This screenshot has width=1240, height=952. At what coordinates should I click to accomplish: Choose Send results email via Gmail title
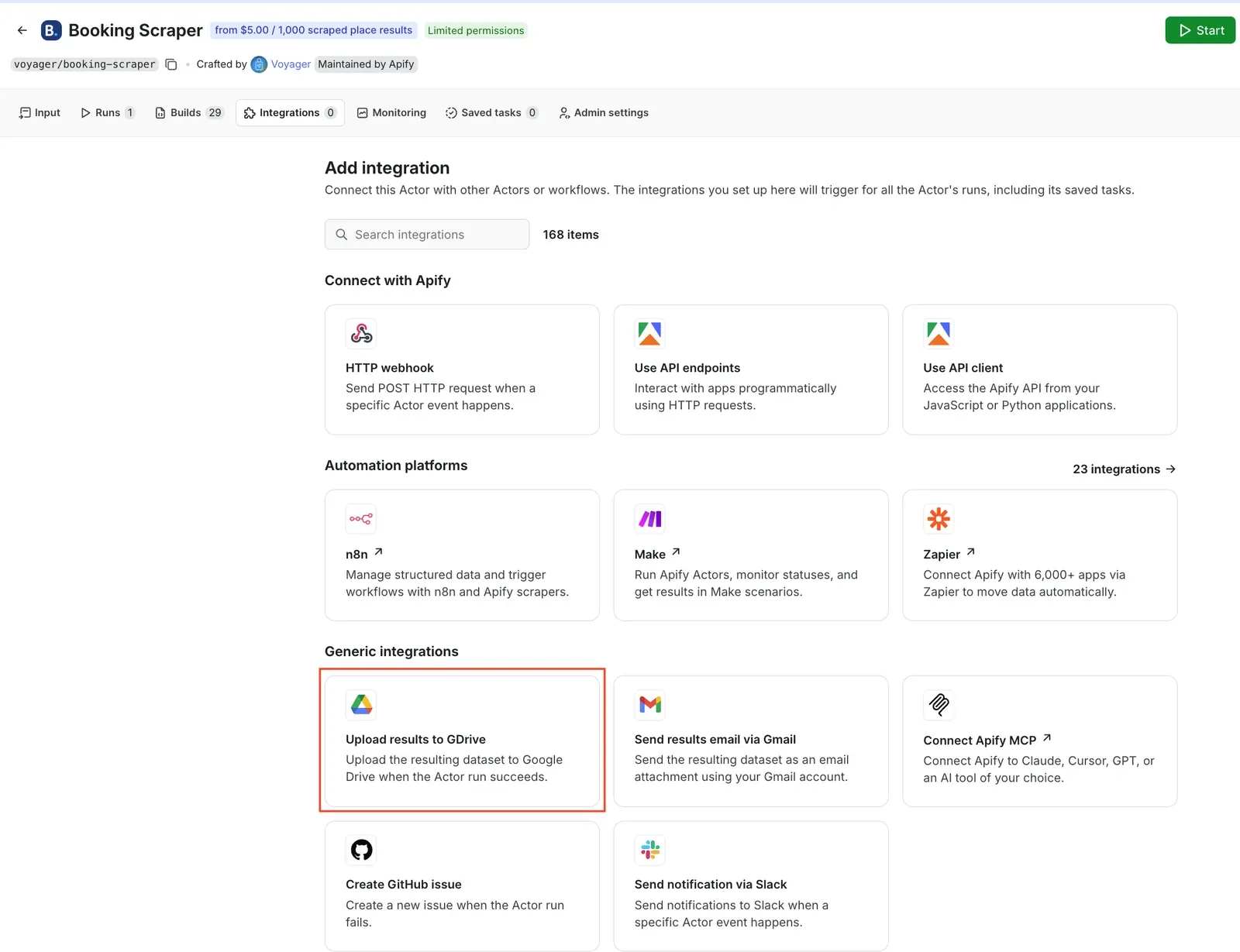[715, 740]
